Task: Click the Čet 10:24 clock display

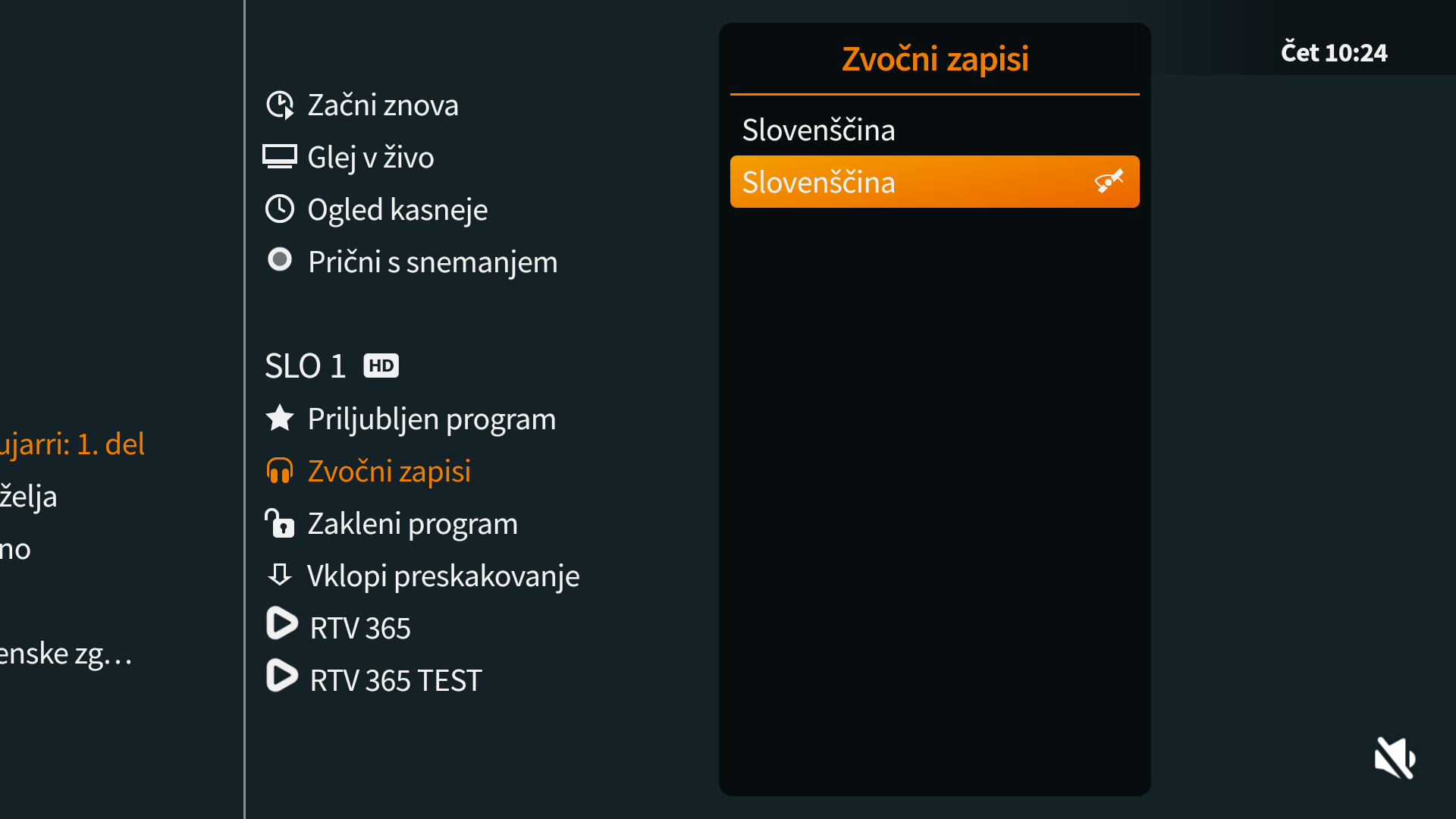Action: [1334, 52]
